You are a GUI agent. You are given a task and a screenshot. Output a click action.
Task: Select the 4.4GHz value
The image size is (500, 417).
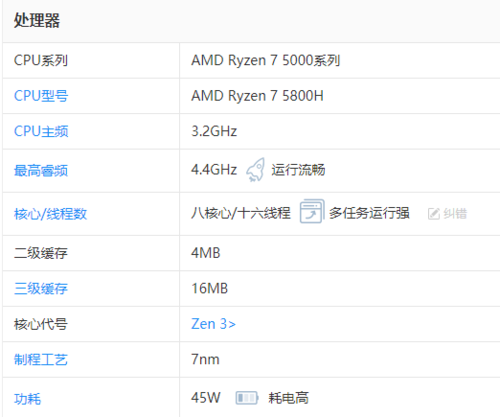[x=214, y=170]
